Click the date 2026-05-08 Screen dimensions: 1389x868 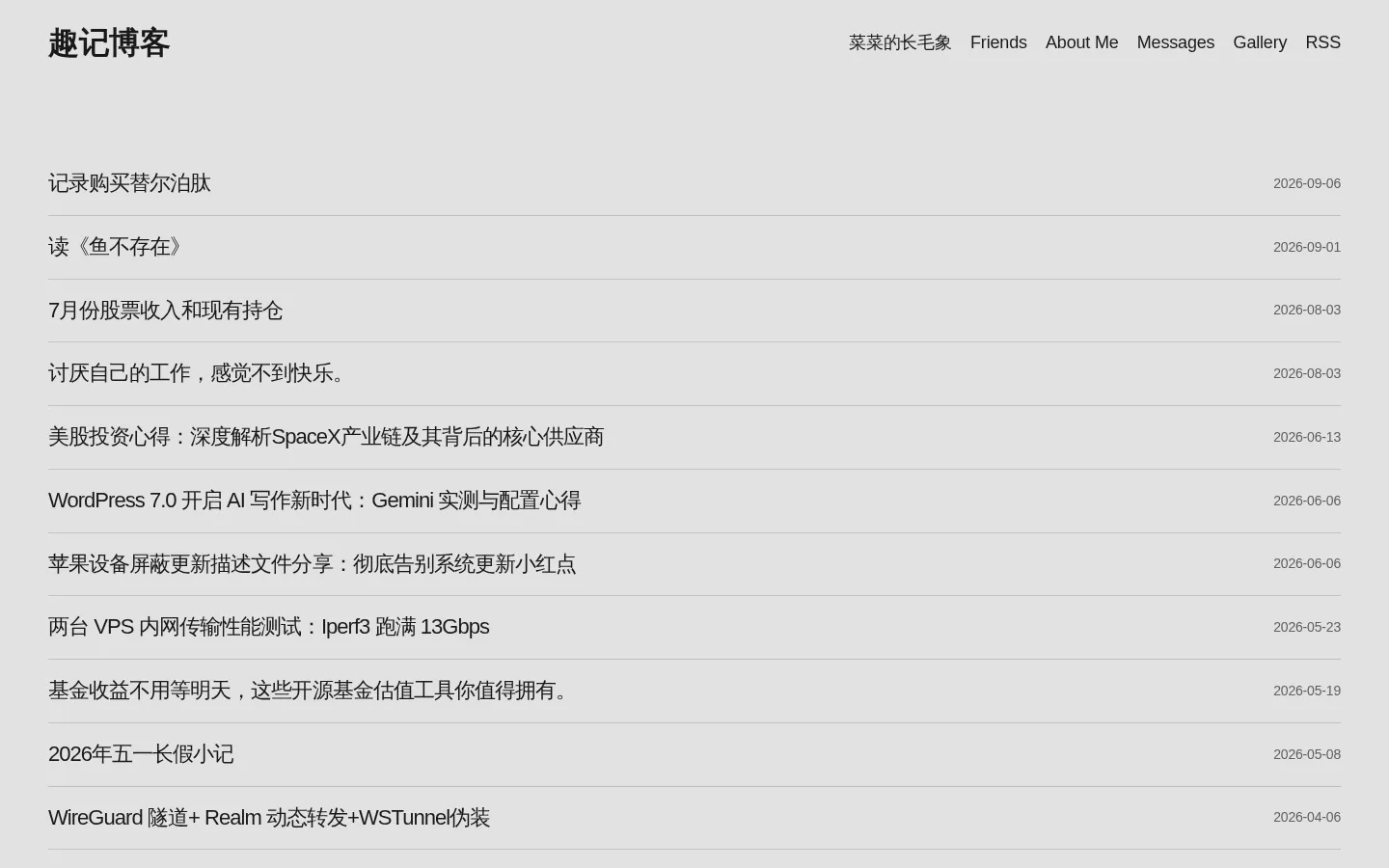pos(1307,754)
